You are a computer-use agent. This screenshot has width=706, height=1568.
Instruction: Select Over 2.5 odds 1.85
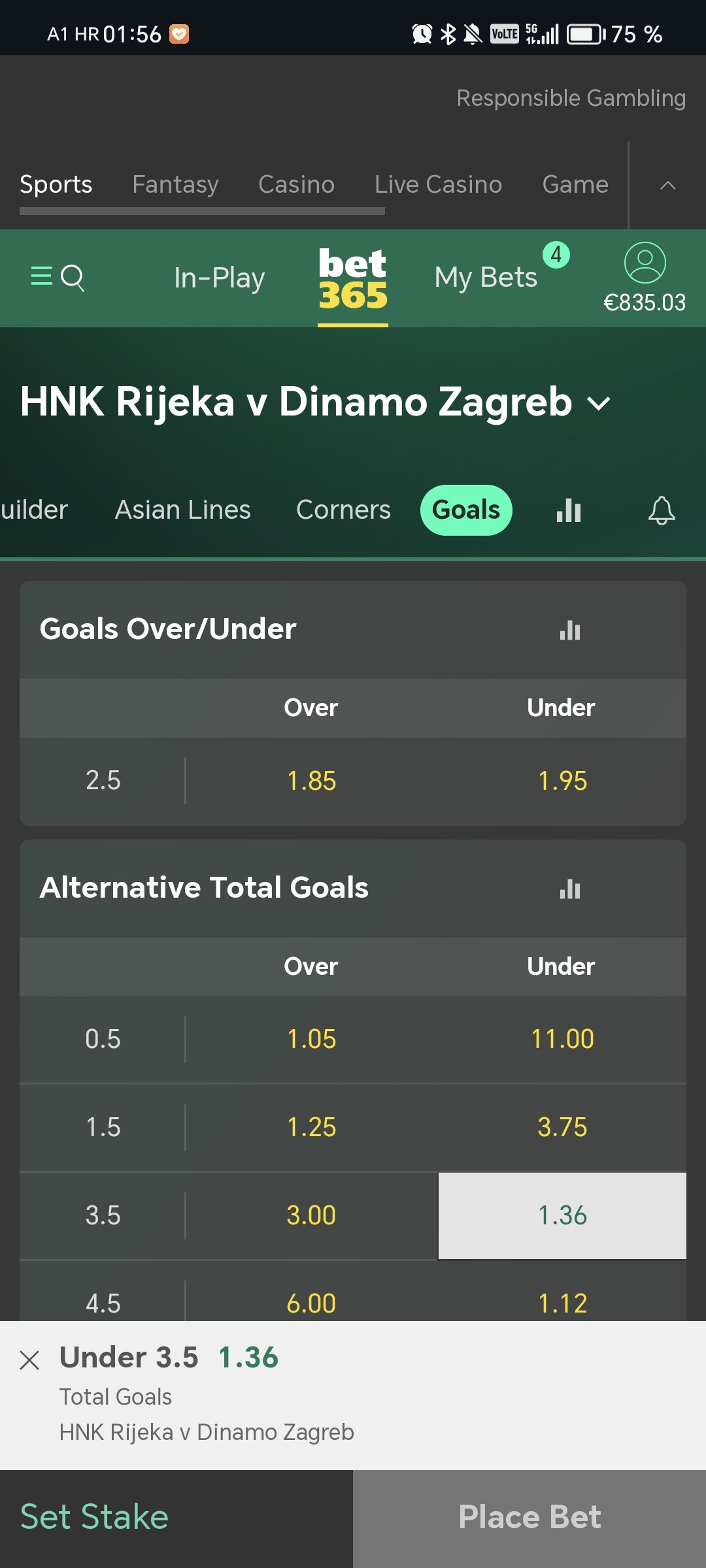[311, 781]
